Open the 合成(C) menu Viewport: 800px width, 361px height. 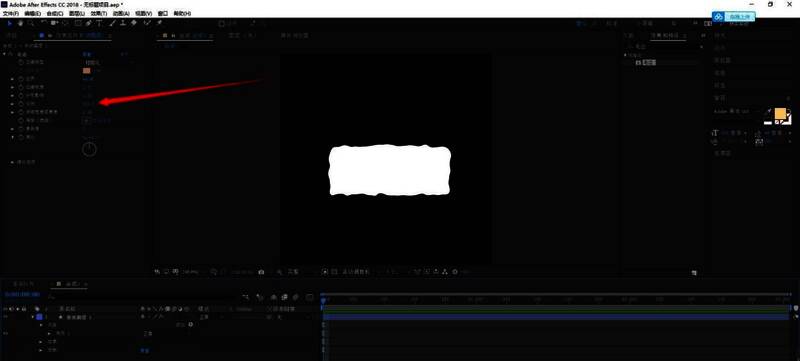coord(55,13)
